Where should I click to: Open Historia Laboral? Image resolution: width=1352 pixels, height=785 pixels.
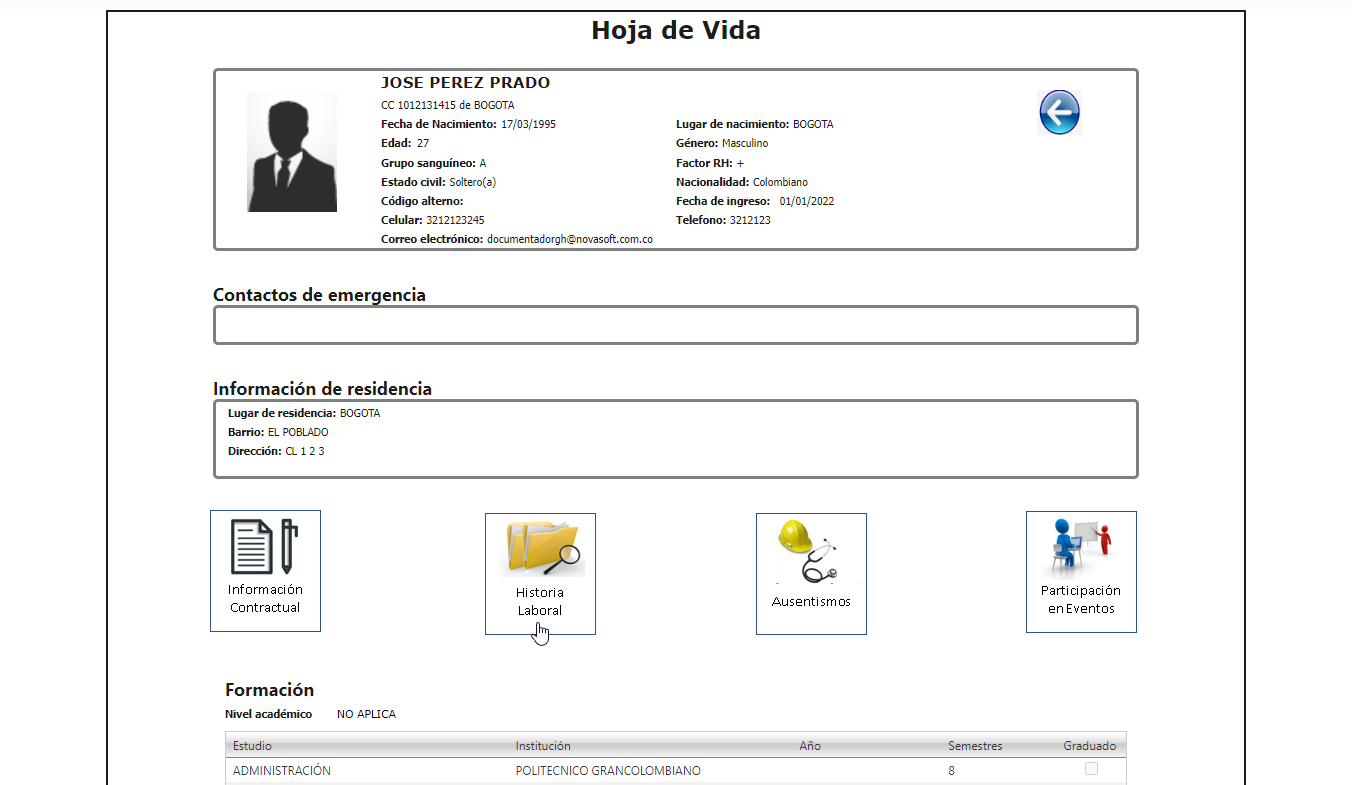(540, 573)
